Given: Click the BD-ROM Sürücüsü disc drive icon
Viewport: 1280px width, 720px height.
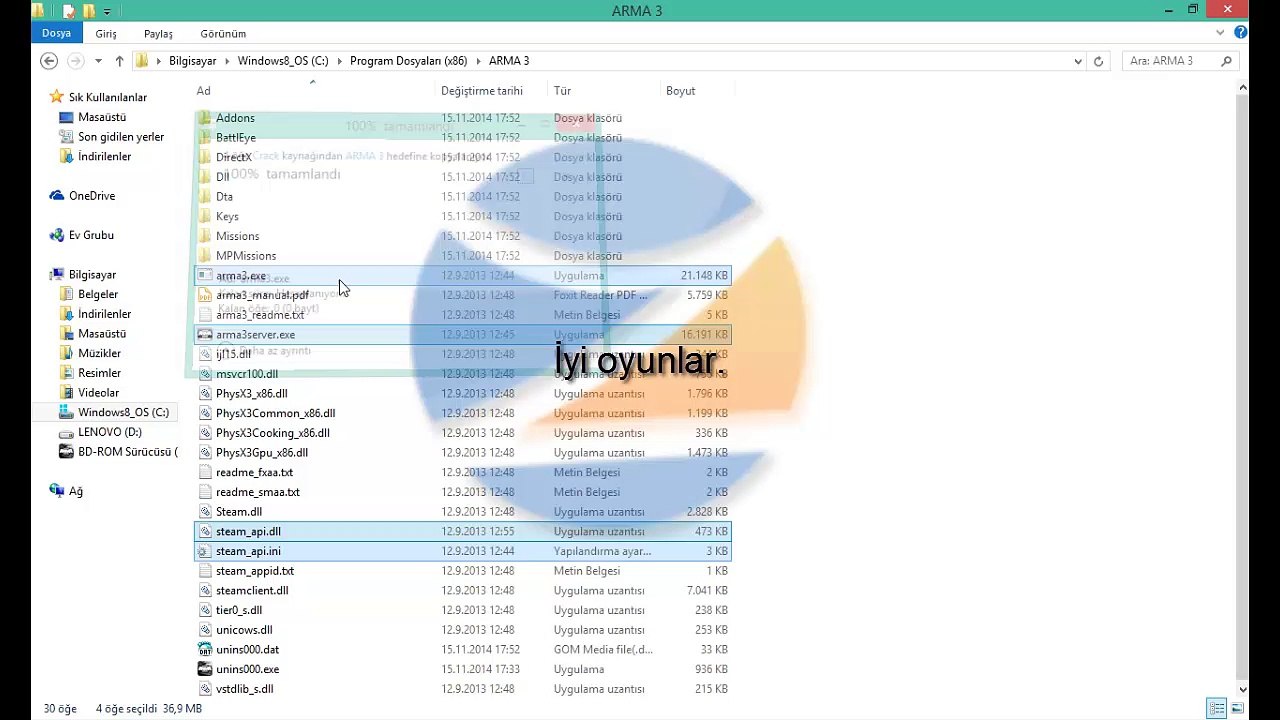Looking at the screenshot, I should (66, 452).
